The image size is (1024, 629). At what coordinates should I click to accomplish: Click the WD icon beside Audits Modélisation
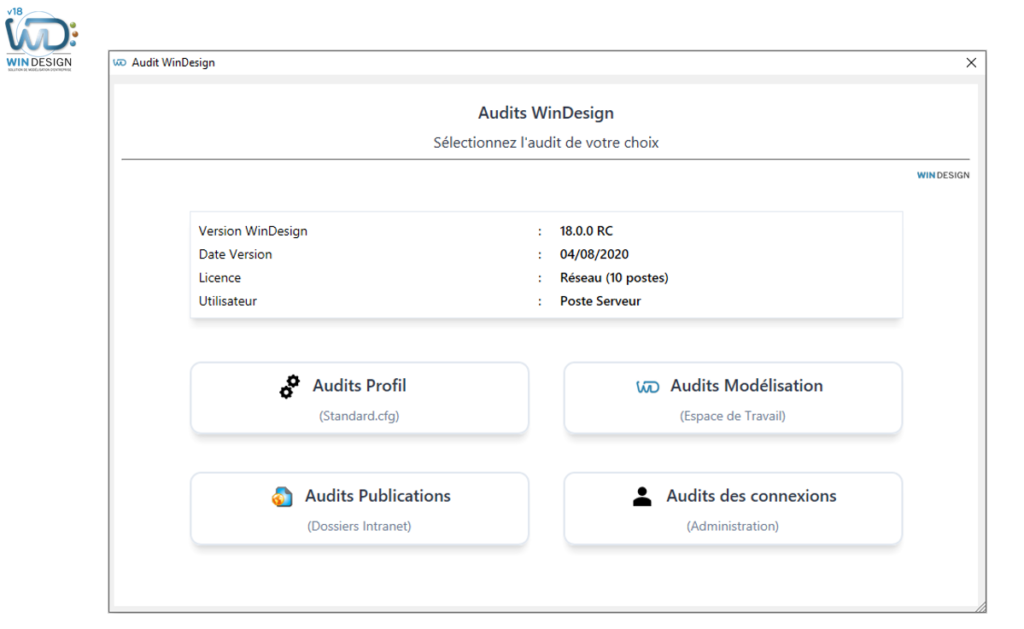click(x=647, y=387)
